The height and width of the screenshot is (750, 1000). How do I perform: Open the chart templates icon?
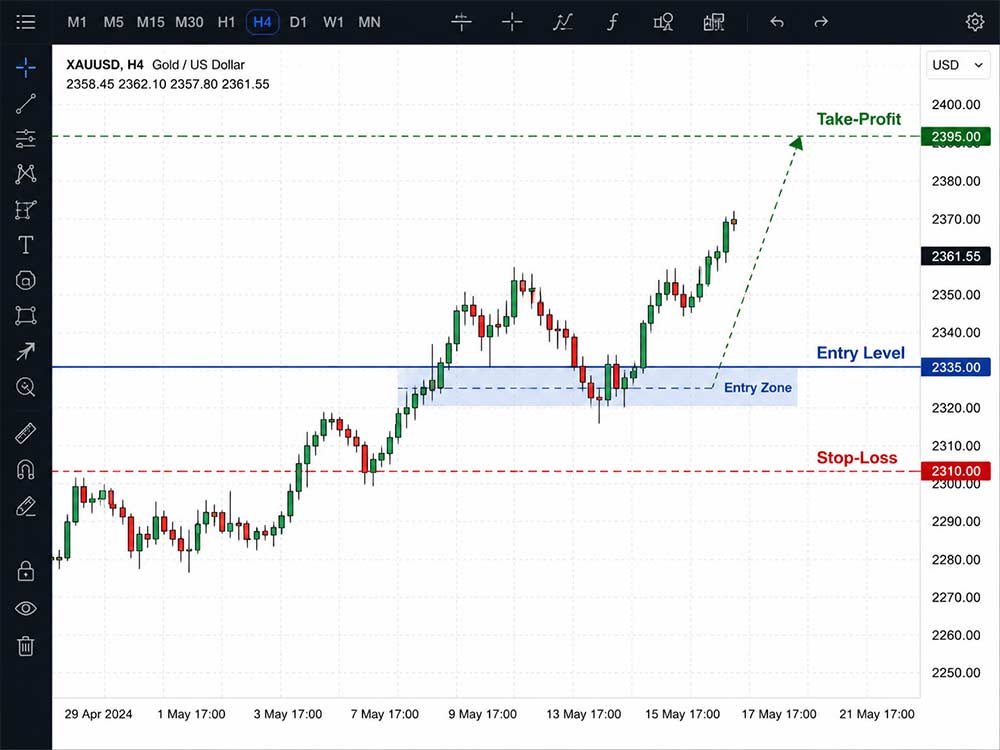714,22
